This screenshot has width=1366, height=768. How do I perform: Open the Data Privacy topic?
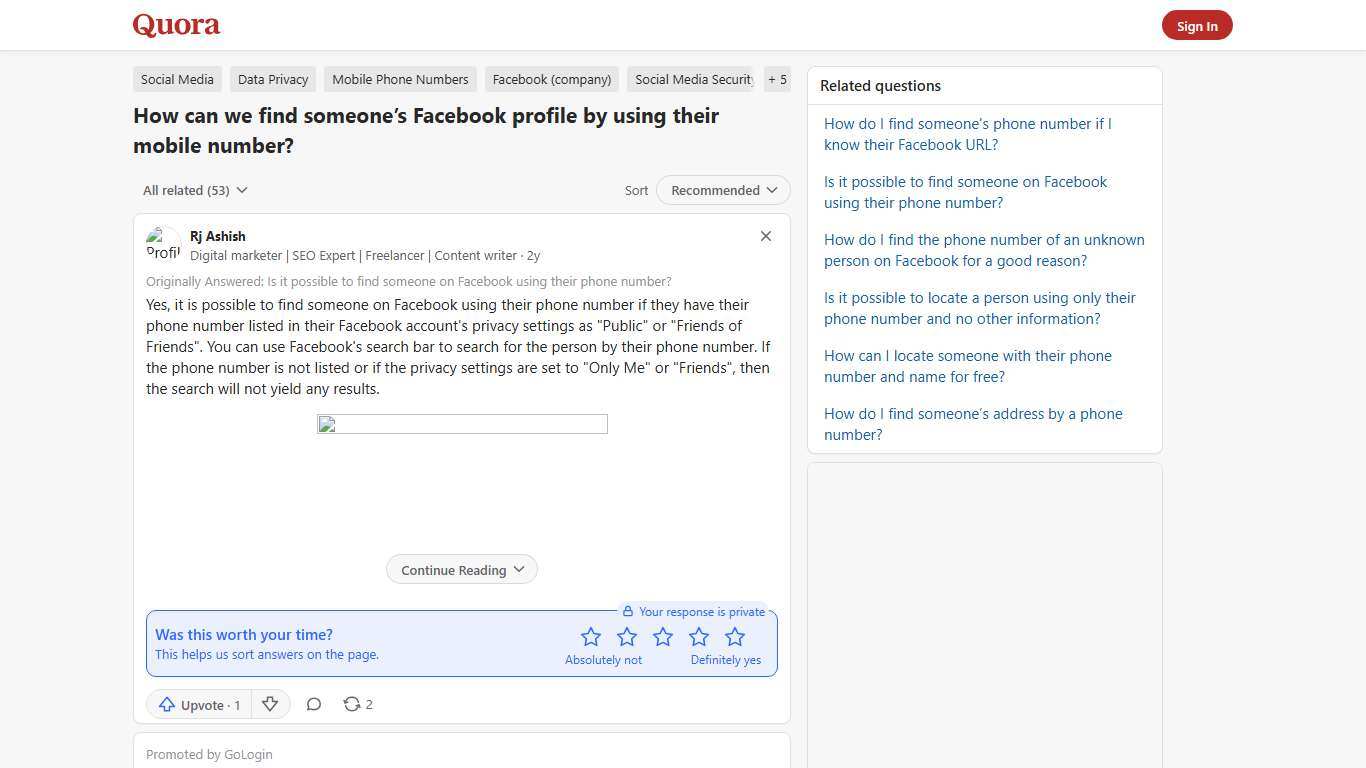(272, 79)
